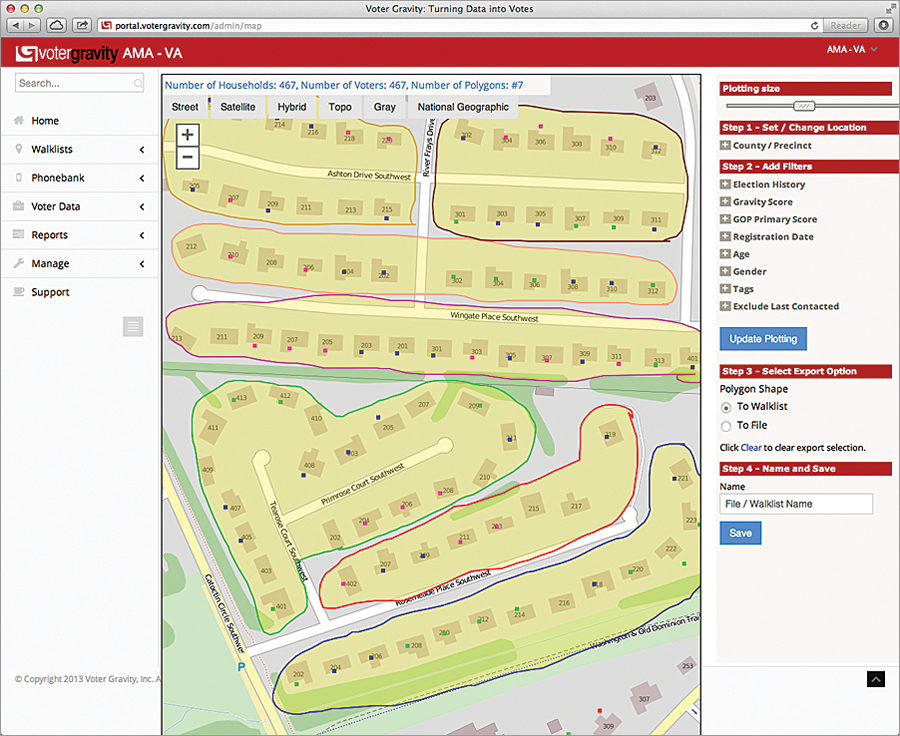
Task: Expand Election History filter
Action: pos(726,184)
